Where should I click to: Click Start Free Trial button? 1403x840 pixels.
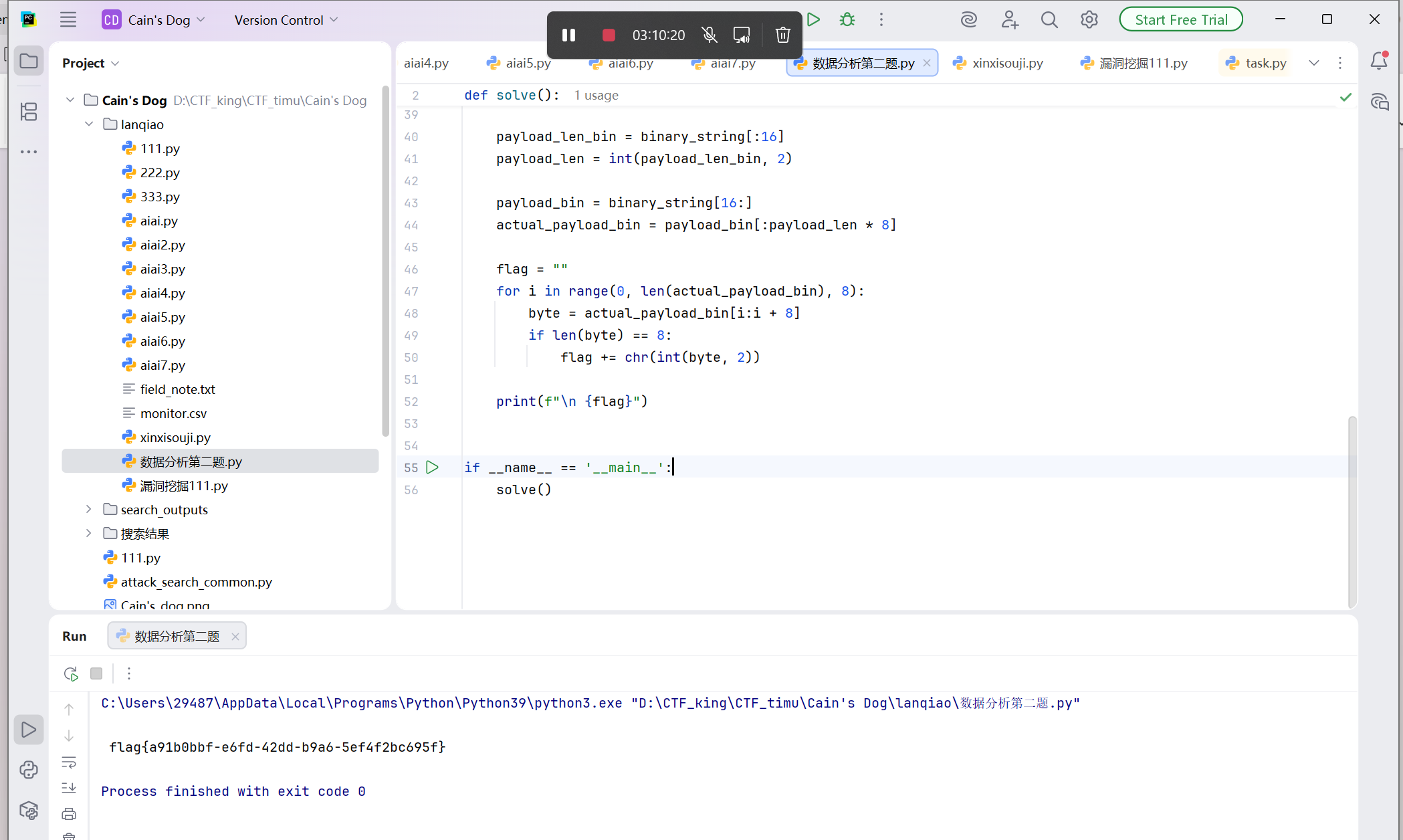coord(1181,19)
